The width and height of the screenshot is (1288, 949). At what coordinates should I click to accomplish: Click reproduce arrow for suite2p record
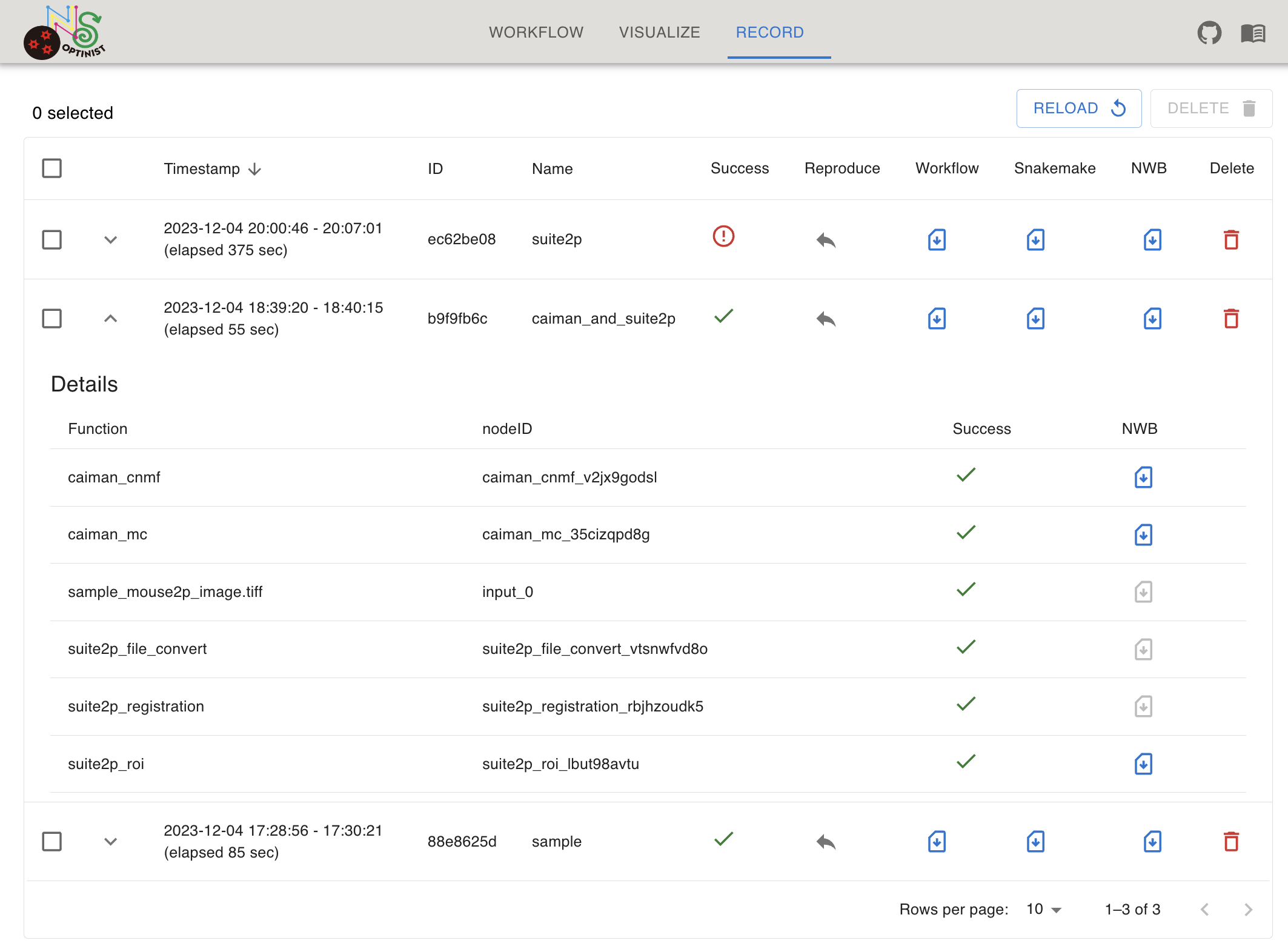[x=825, y=240]
